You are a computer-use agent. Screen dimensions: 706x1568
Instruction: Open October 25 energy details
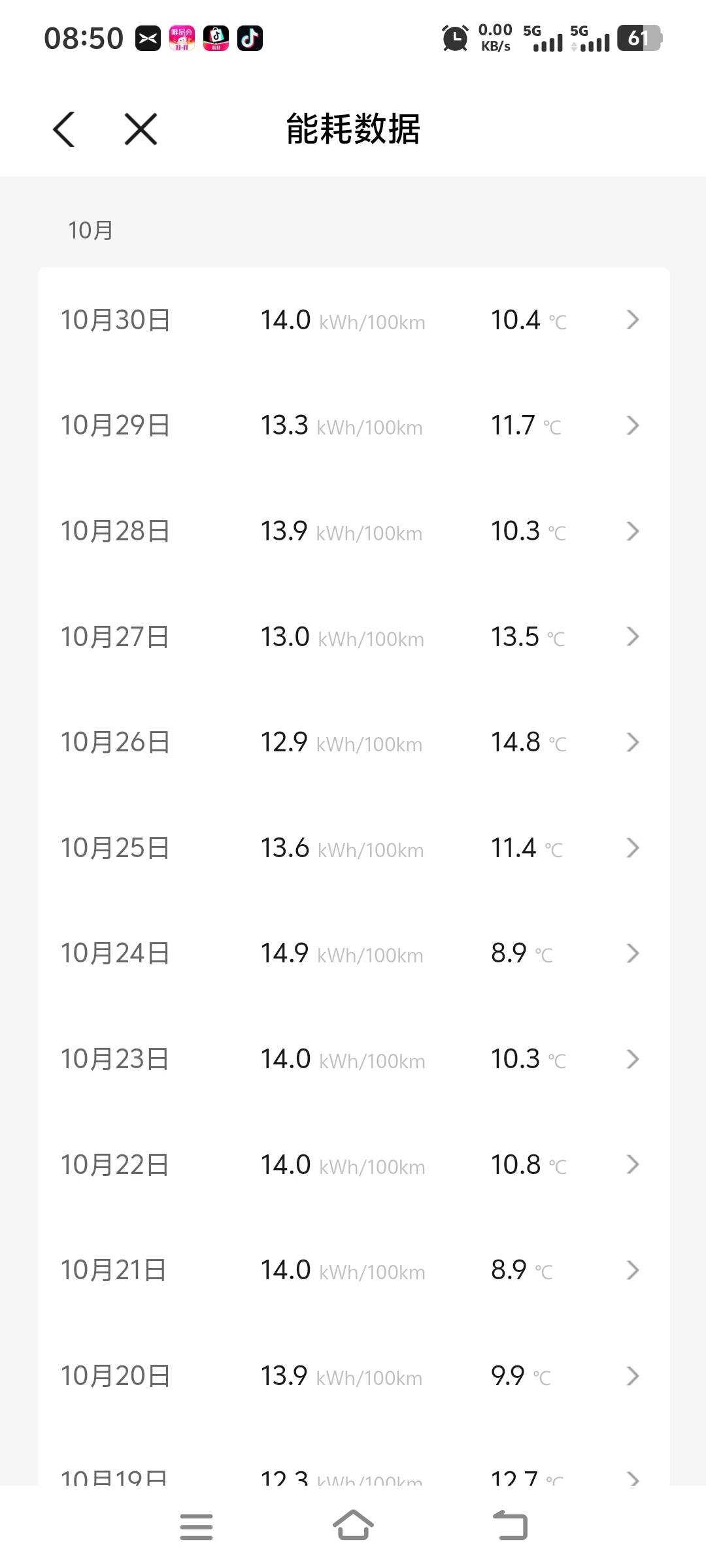(x=353, y=848)
